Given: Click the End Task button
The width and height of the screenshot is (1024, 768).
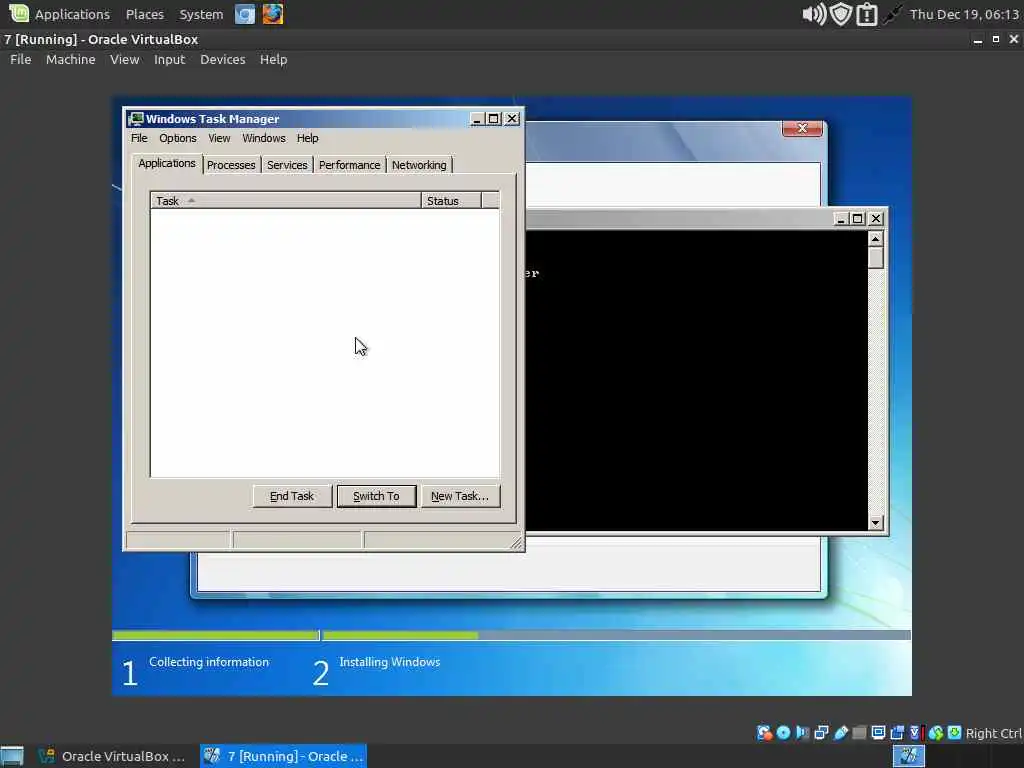Looking at the screenshot, I should pos(292,496).
